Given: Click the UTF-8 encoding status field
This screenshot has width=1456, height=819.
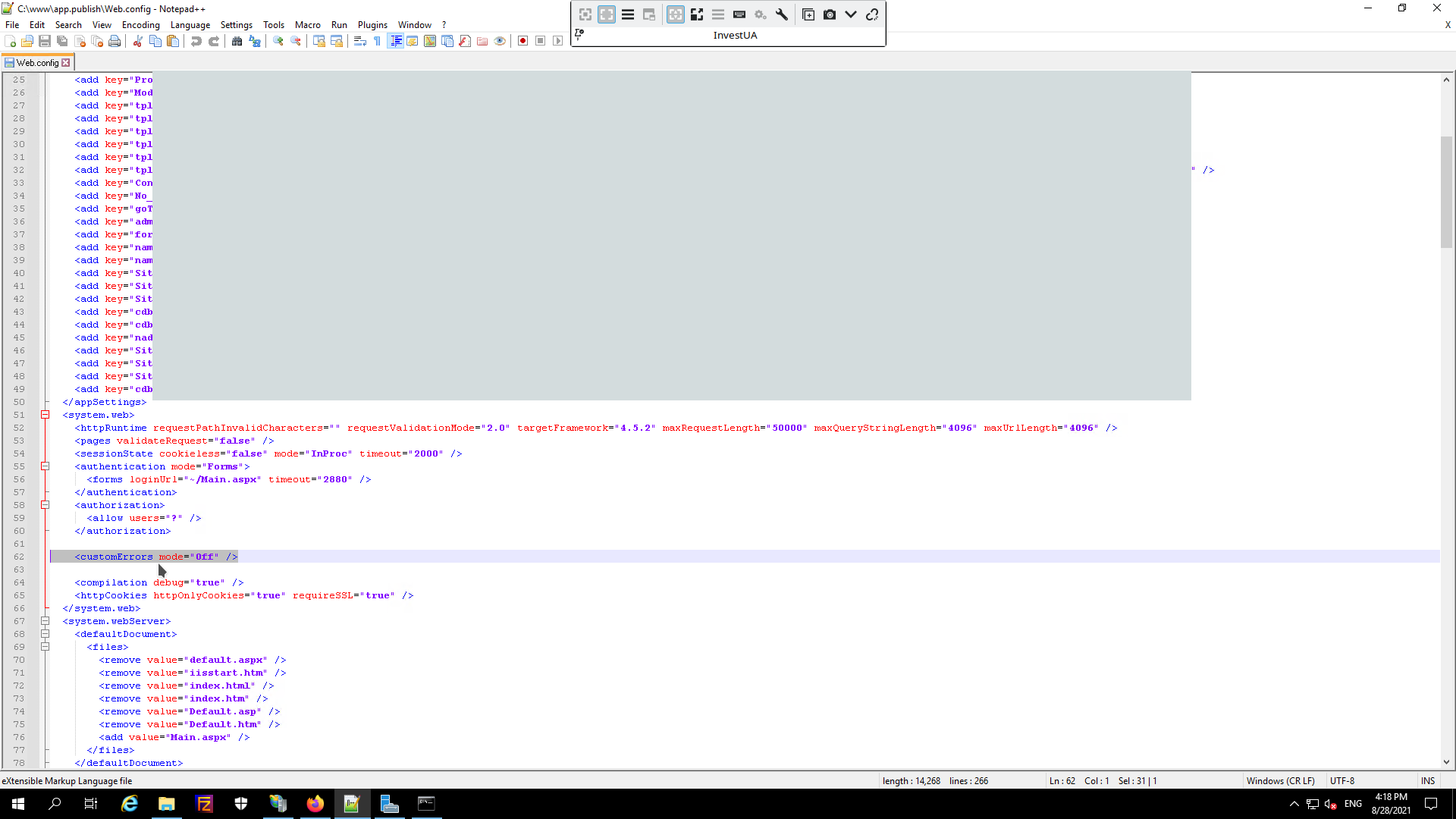Looking at the screenshot, I should coord(1342,780).
